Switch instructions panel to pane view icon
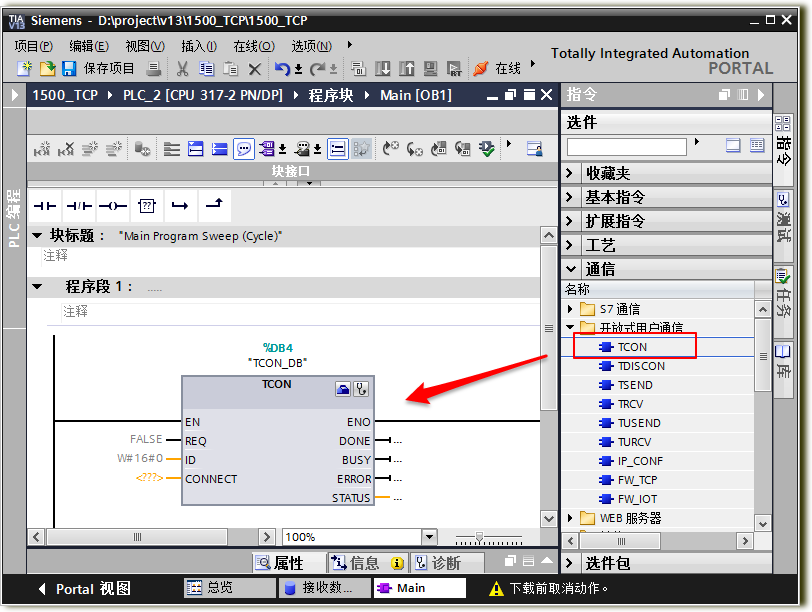The height and width of the screenshot is (612, 812). click(x=733, y=145)
